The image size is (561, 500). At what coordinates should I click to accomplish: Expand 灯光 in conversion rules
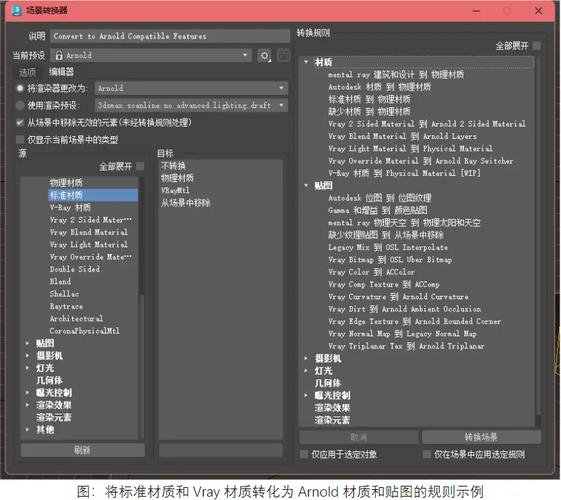click(x=306, y=371)
